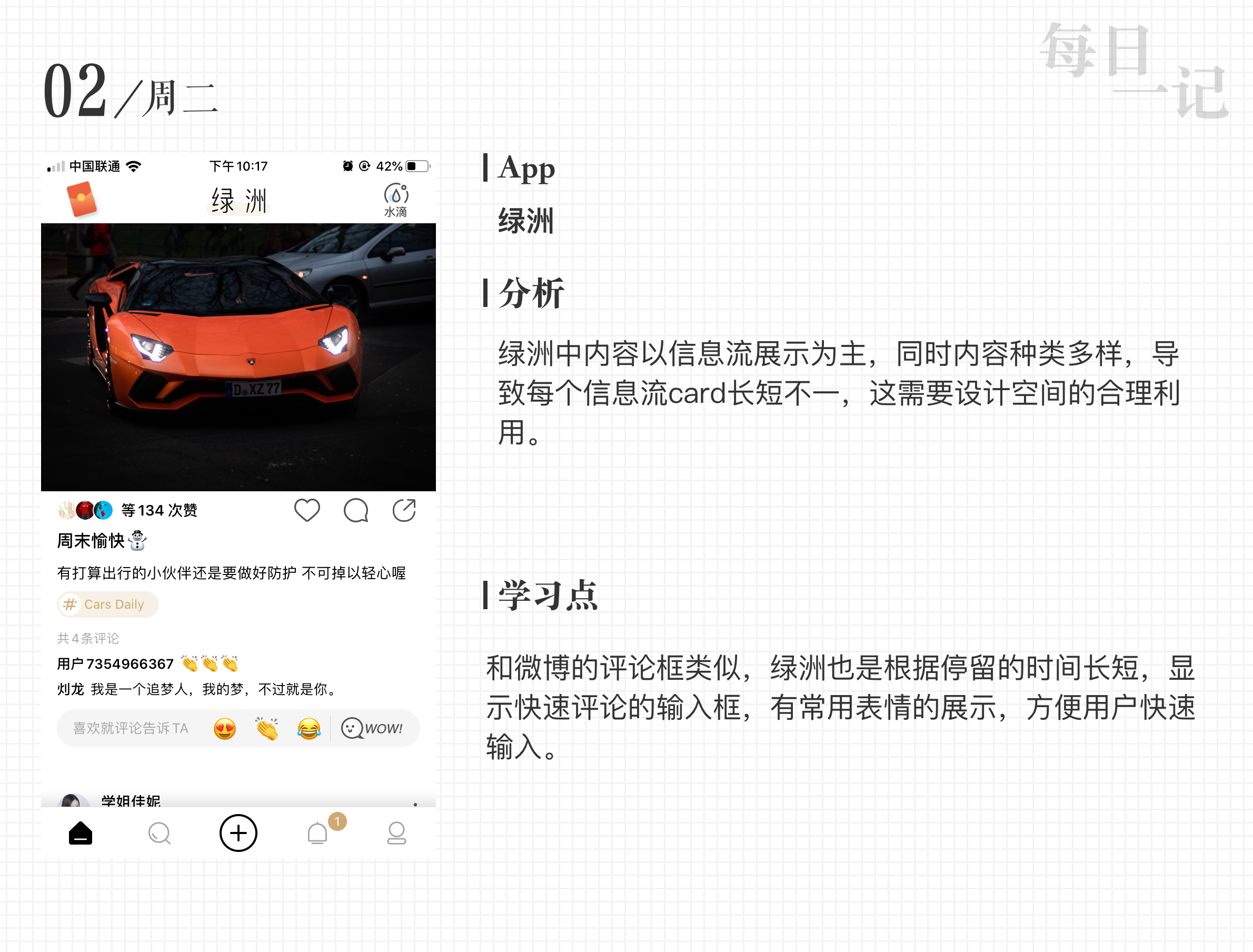Open user 灿龙's comment profile
This screenshot has width=1253, height=952.
coord(70,689)
